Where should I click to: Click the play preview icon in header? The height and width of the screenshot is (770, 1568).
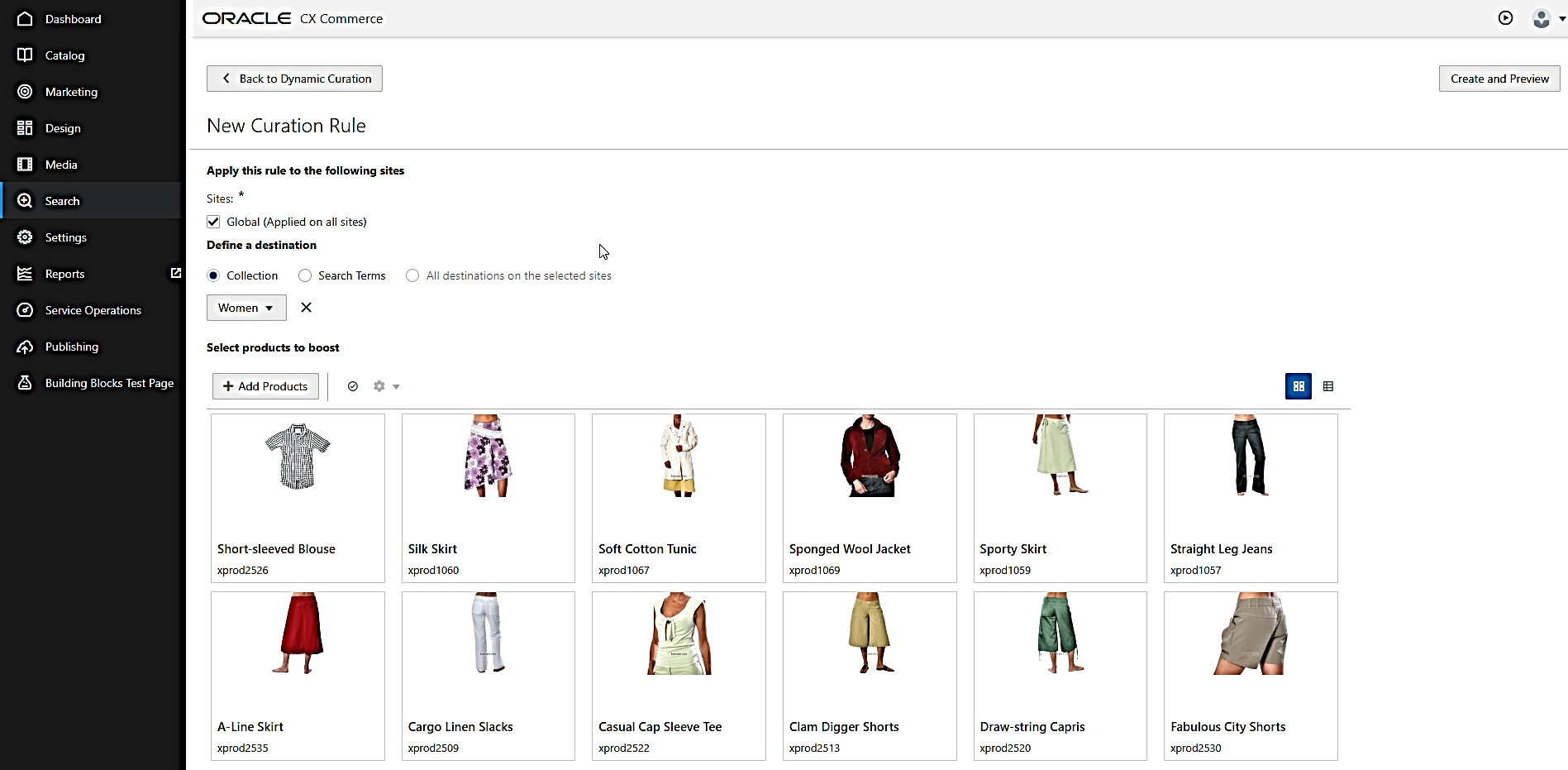pyautogui.click(x=1505, y=18)
